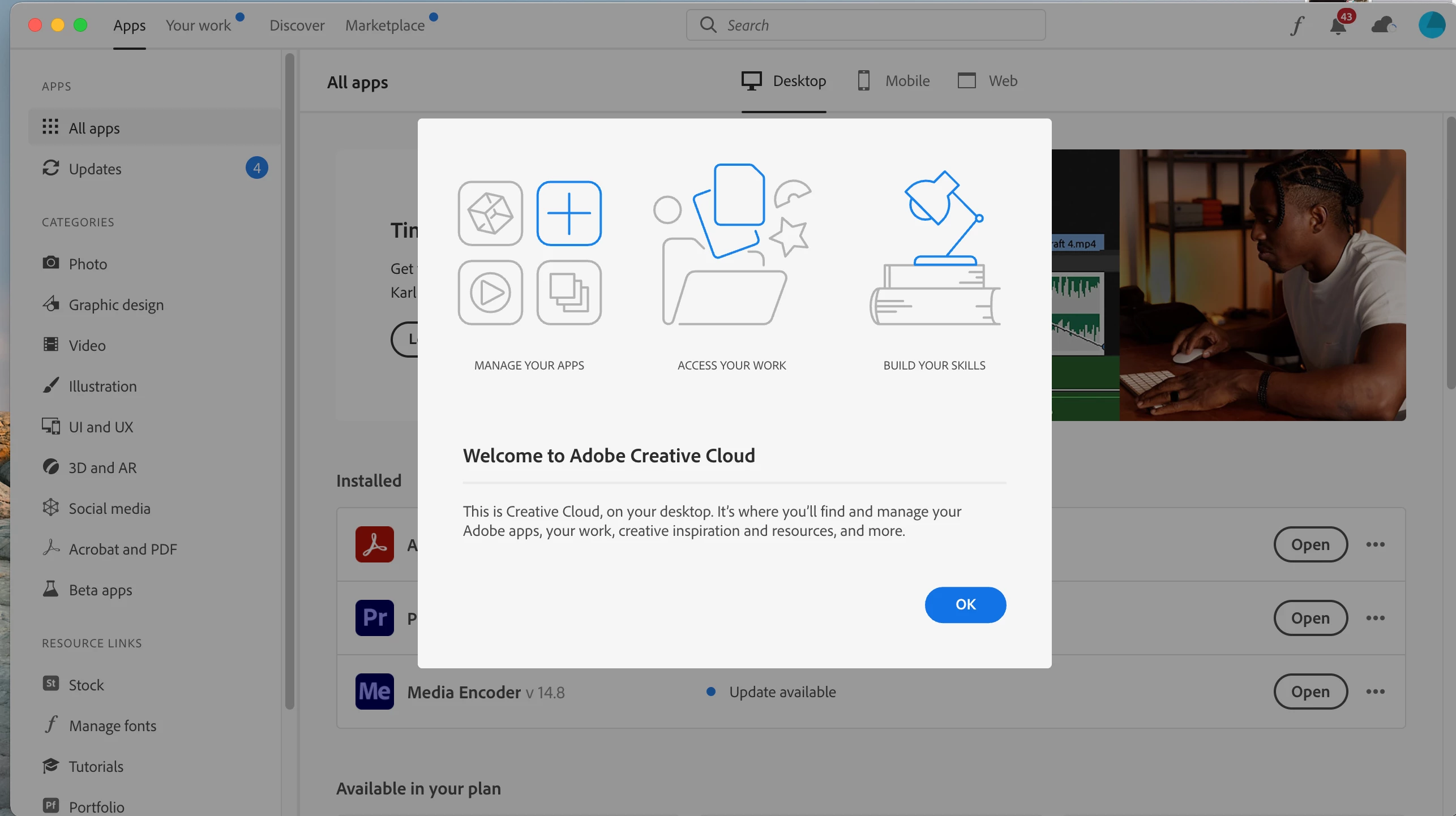Expand more options for Acrobat row
Image resolution: width=1456 pixels, height=816 pixels.
pyautogui.click(x=1375, y=544)
